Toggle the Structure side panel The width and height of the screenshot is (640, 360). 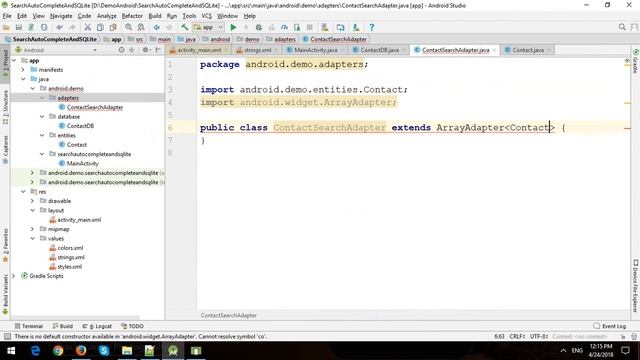tap(5, 107)
